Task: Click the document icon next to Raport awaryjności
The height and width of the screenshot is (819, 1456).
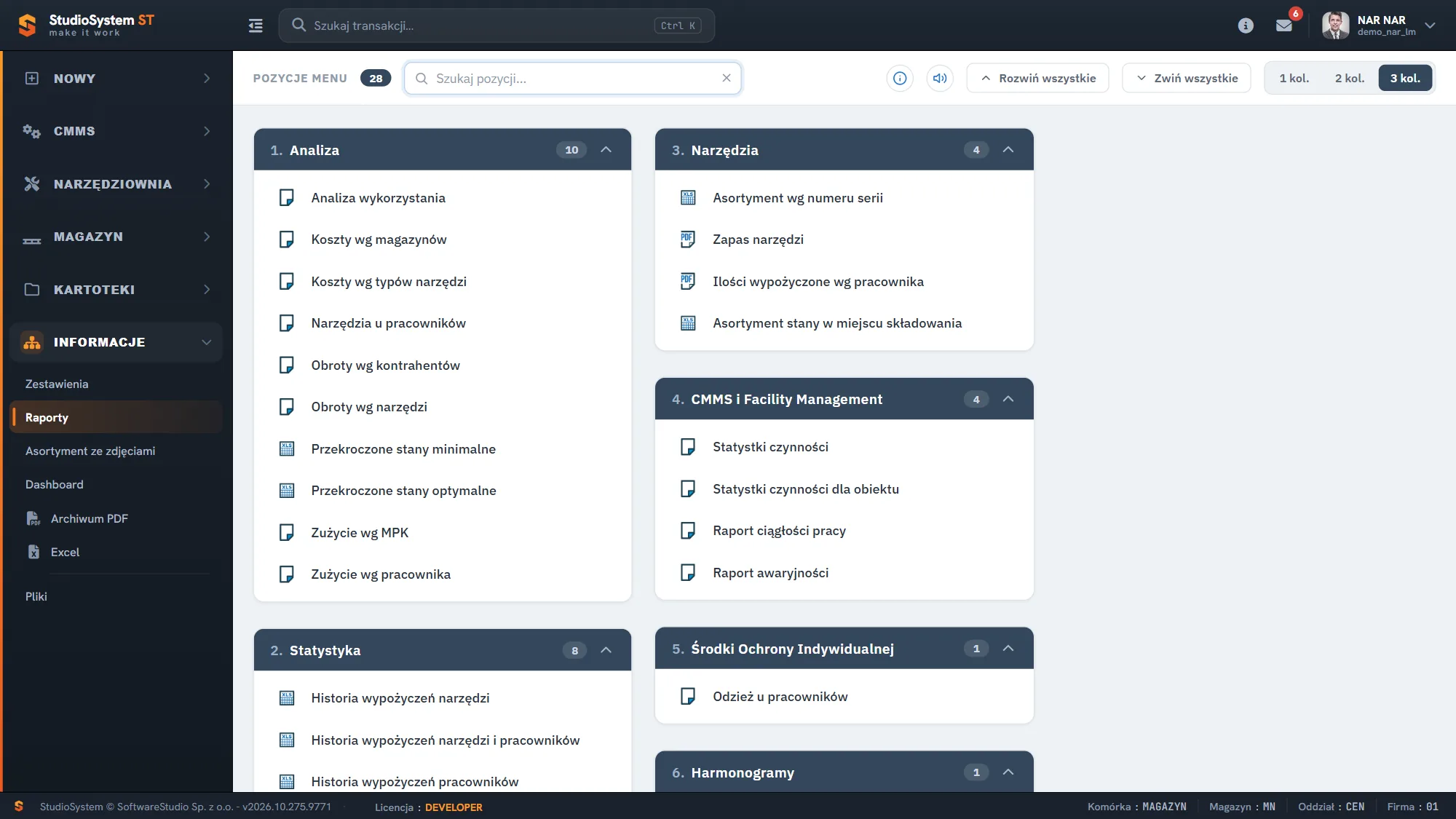Action: coord(688,573)
